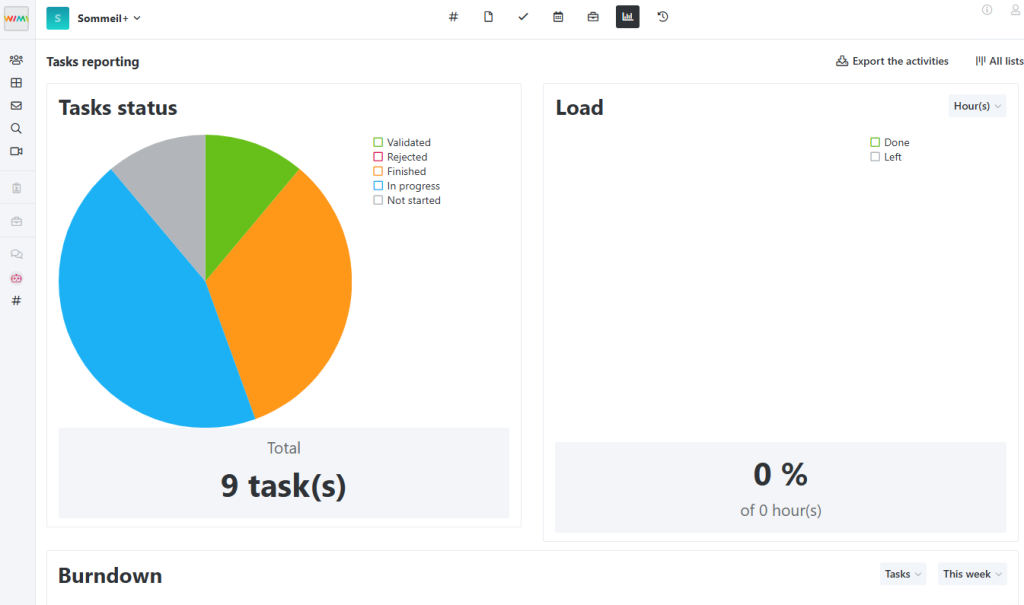Click Export the activities
The width and height of the screenshot is (1024, 605).
click(x=892, y=61)
